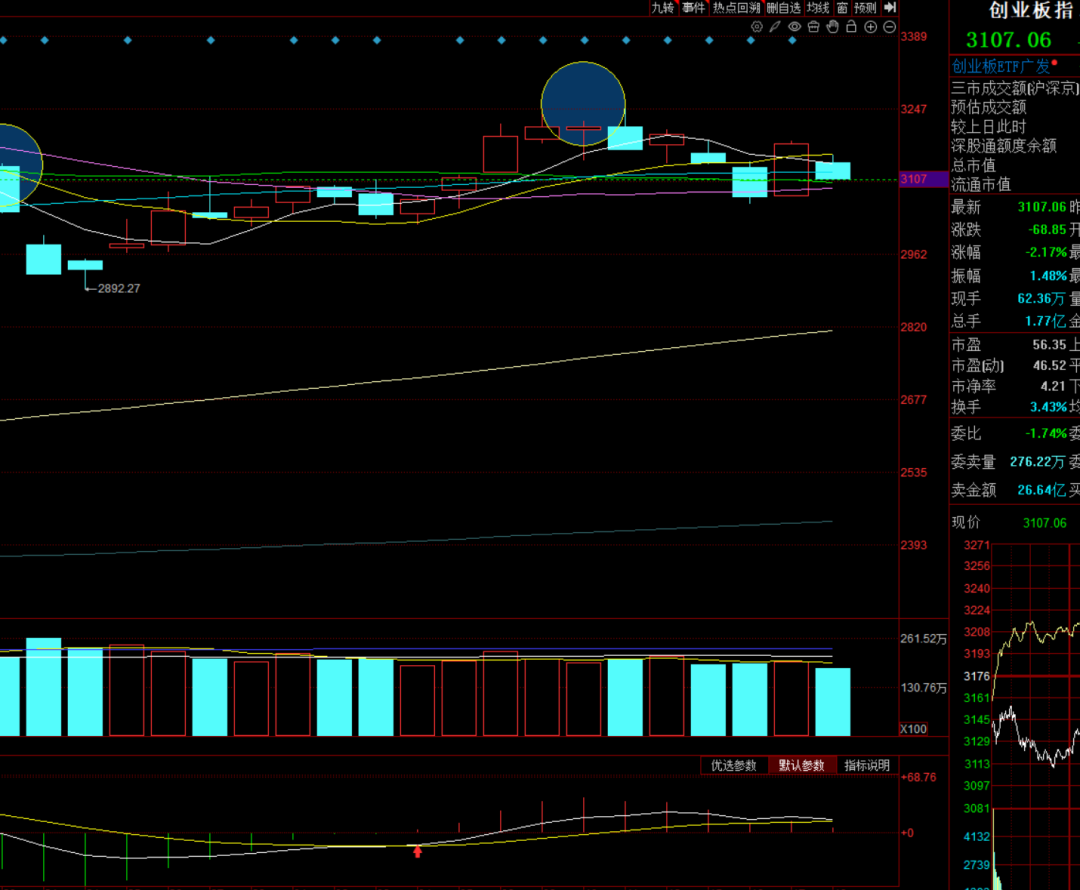Click the 预测 forecast button

point(865,7)
